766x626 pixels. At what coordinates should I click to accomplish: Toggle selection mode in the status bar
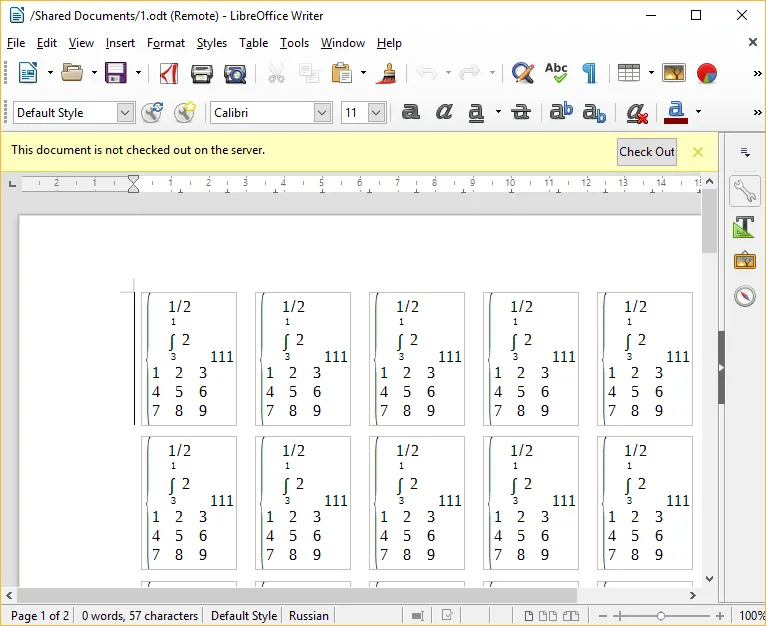[418, 616]
